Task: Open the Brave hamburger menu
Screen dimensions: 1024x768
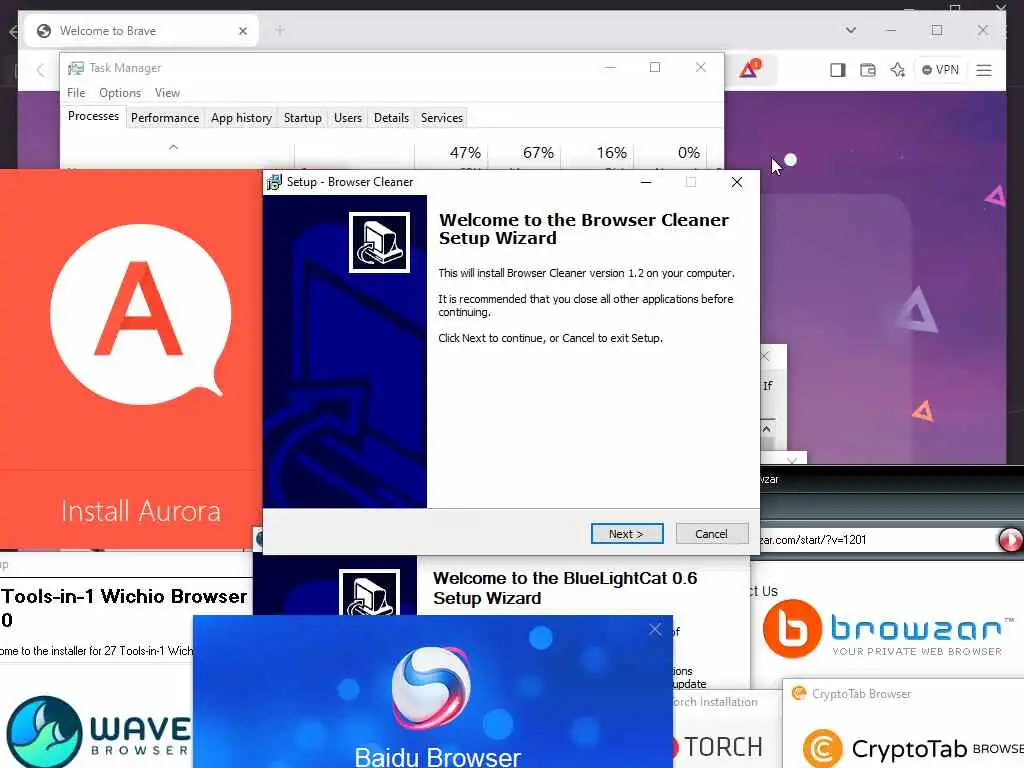Action: [984, 70]
